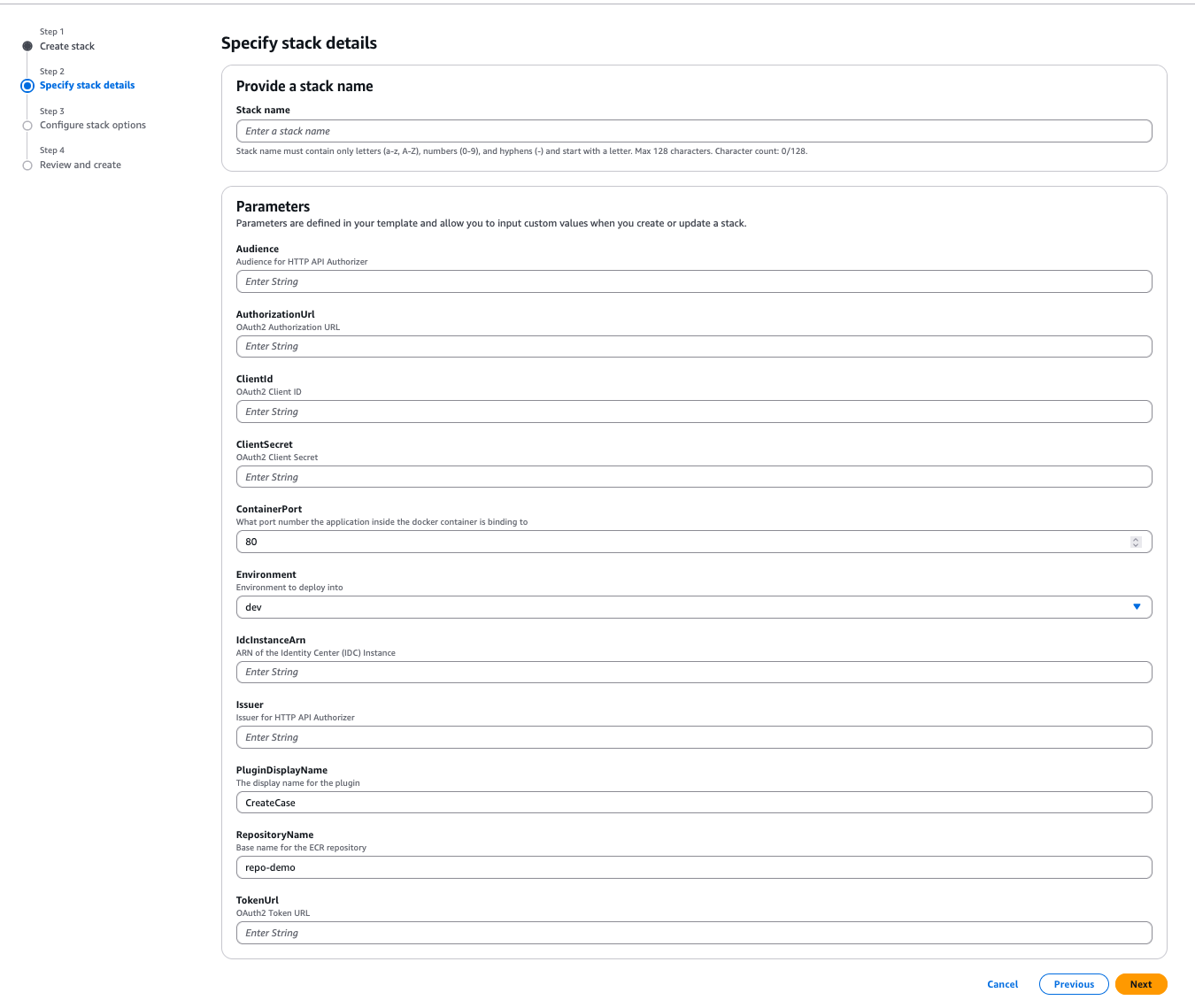This screenshot has width=1195, height=1008.
Task: Click the Audience parameter field
Action: (x=694, y=281)
